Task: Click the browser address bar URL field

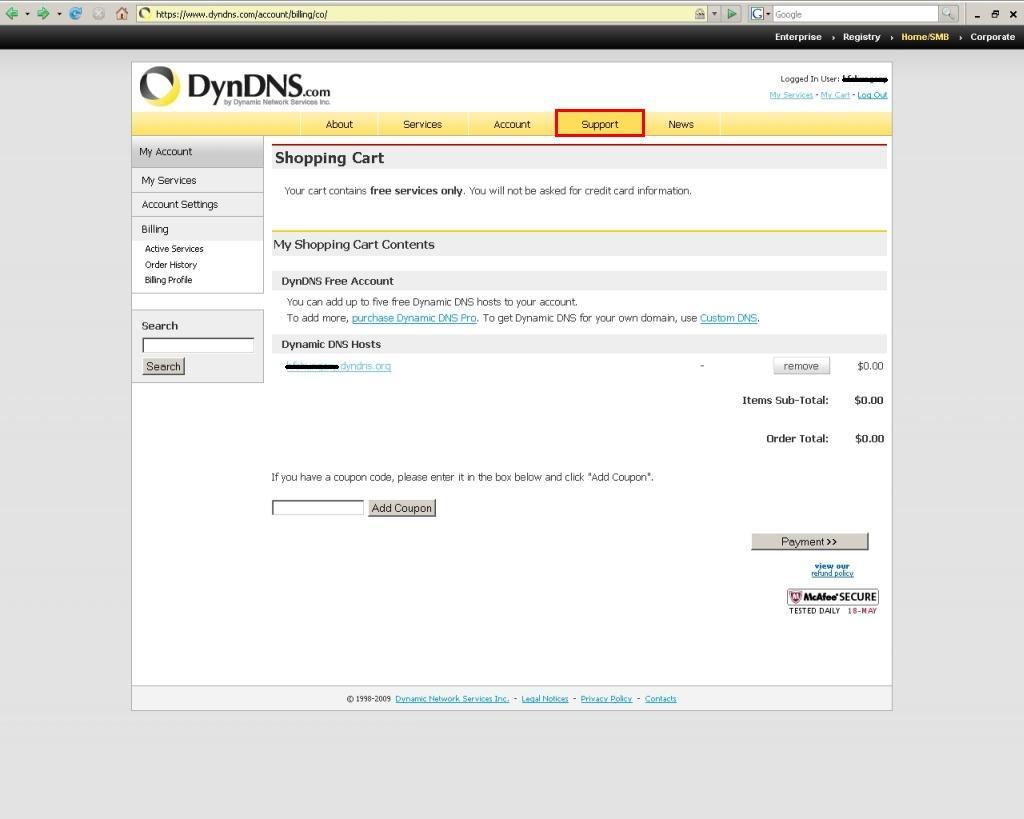Action: point(418,14)
